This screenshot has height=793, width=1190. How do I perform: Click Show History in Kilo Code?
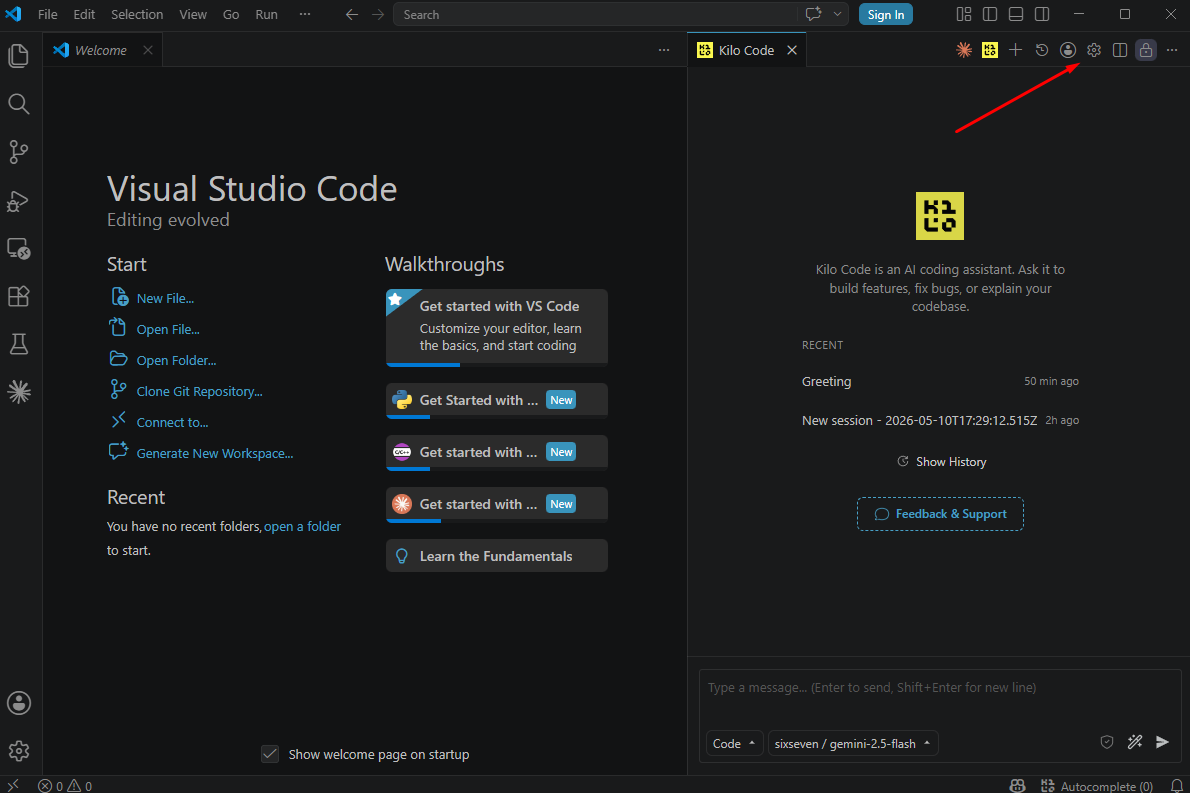coord(941,461)
